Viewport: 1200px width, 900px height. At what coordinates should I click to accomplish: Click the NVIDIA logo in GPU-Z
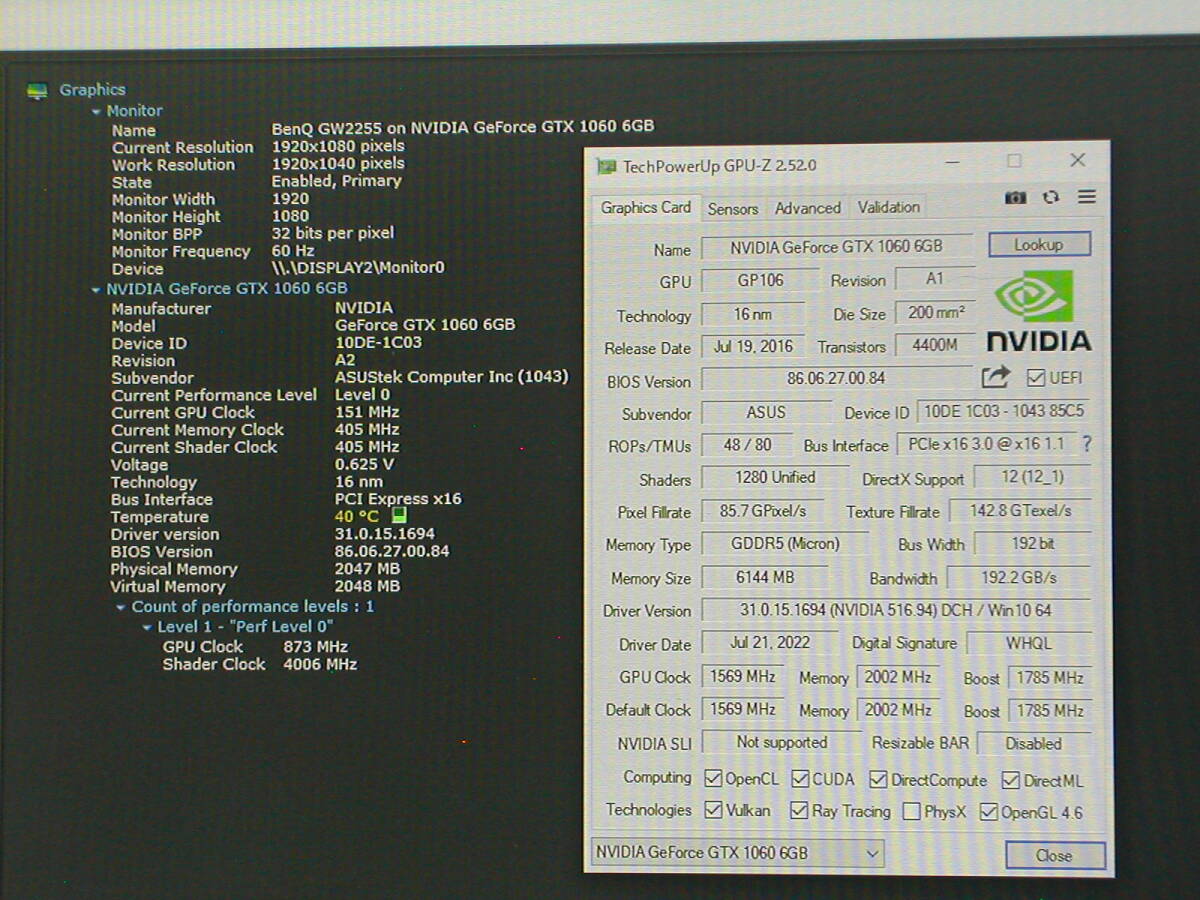(x=1039, y=311)
